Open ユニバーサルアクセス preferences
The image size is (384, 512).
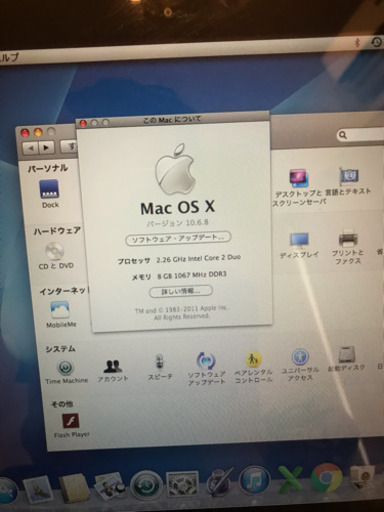(x=300, y=365)
